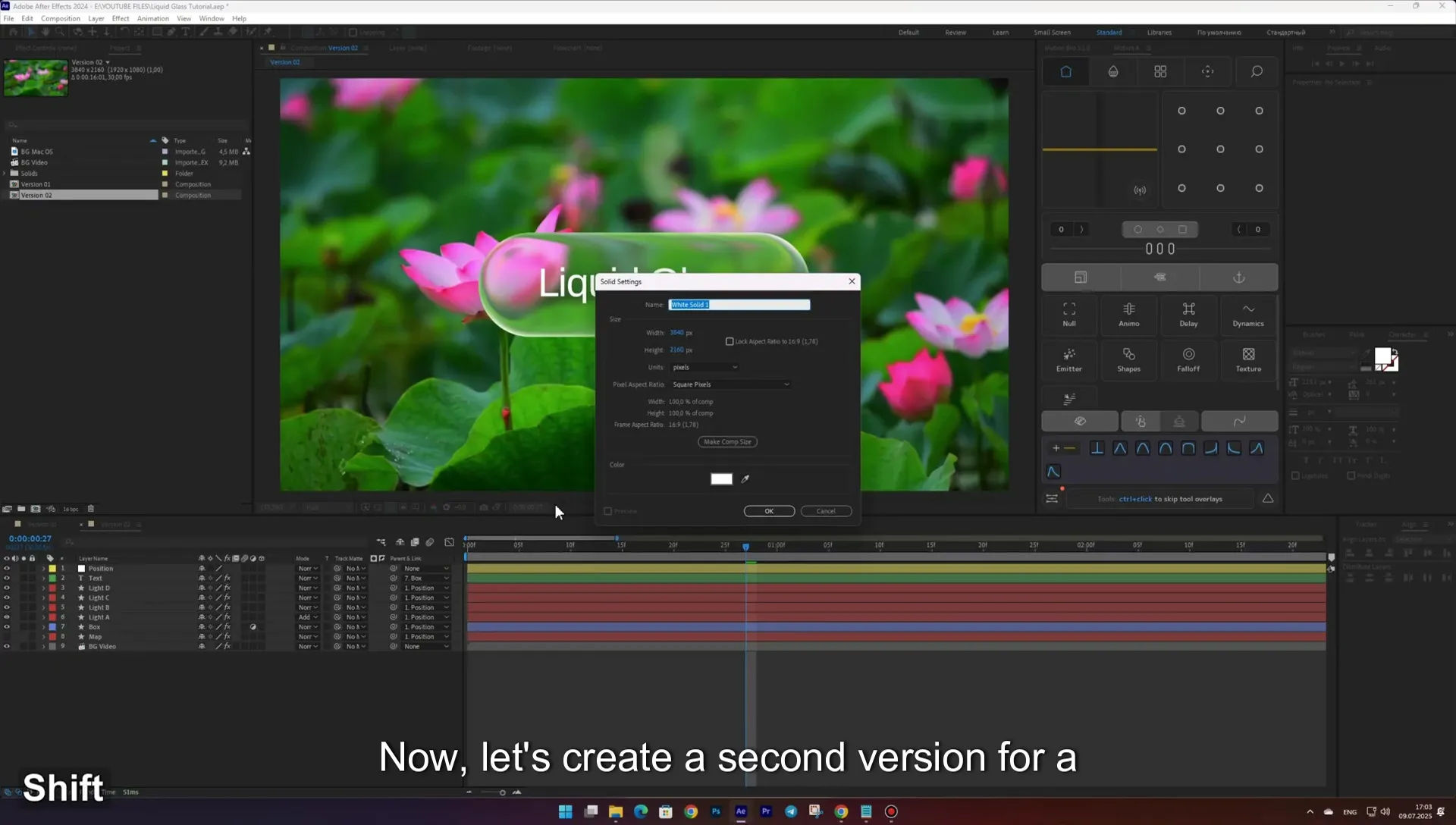
Task: Enable Lock Aspect Ratio to 16:9 checkbox
Action: (730, 342)
